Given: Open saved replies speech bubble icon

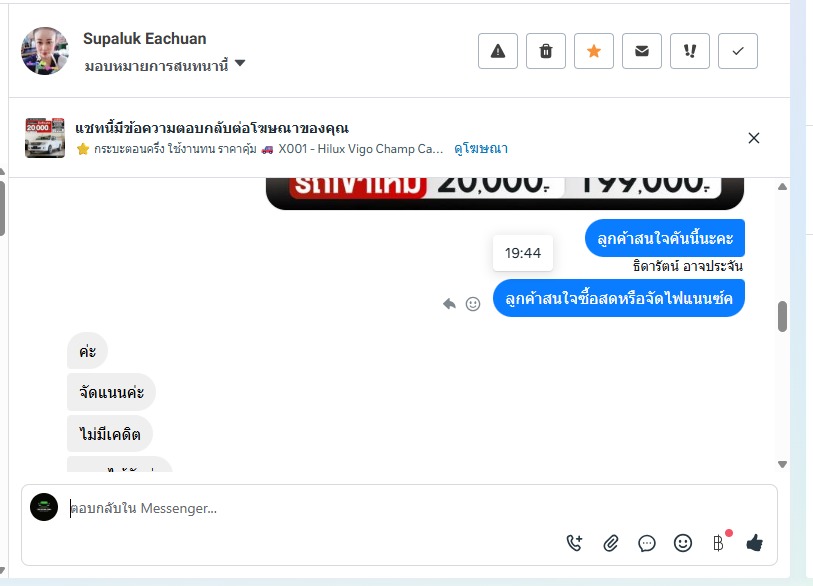Looking at the screenshot, I should (x=647, y=543).
